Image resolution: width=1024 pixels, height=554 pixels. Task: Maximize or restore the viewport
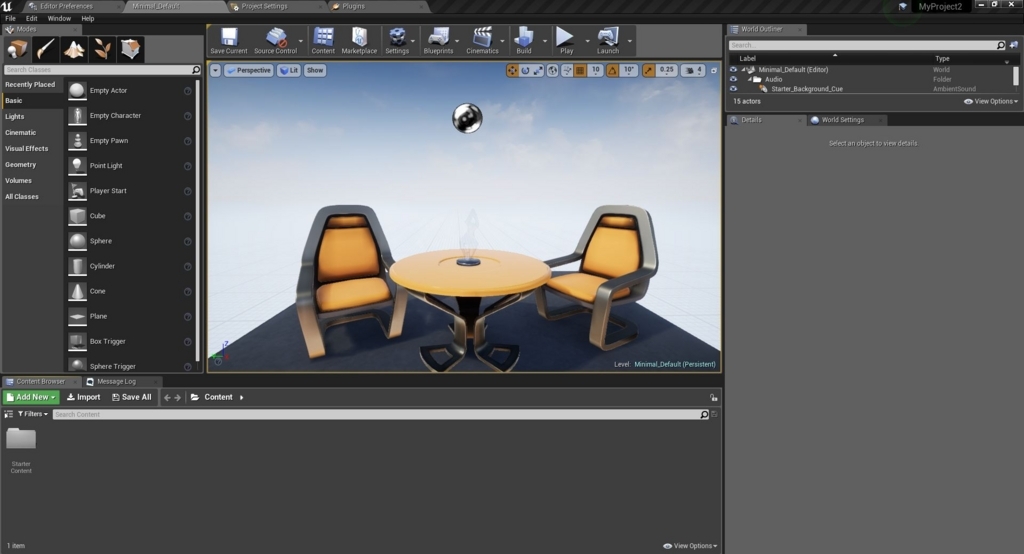714,70
